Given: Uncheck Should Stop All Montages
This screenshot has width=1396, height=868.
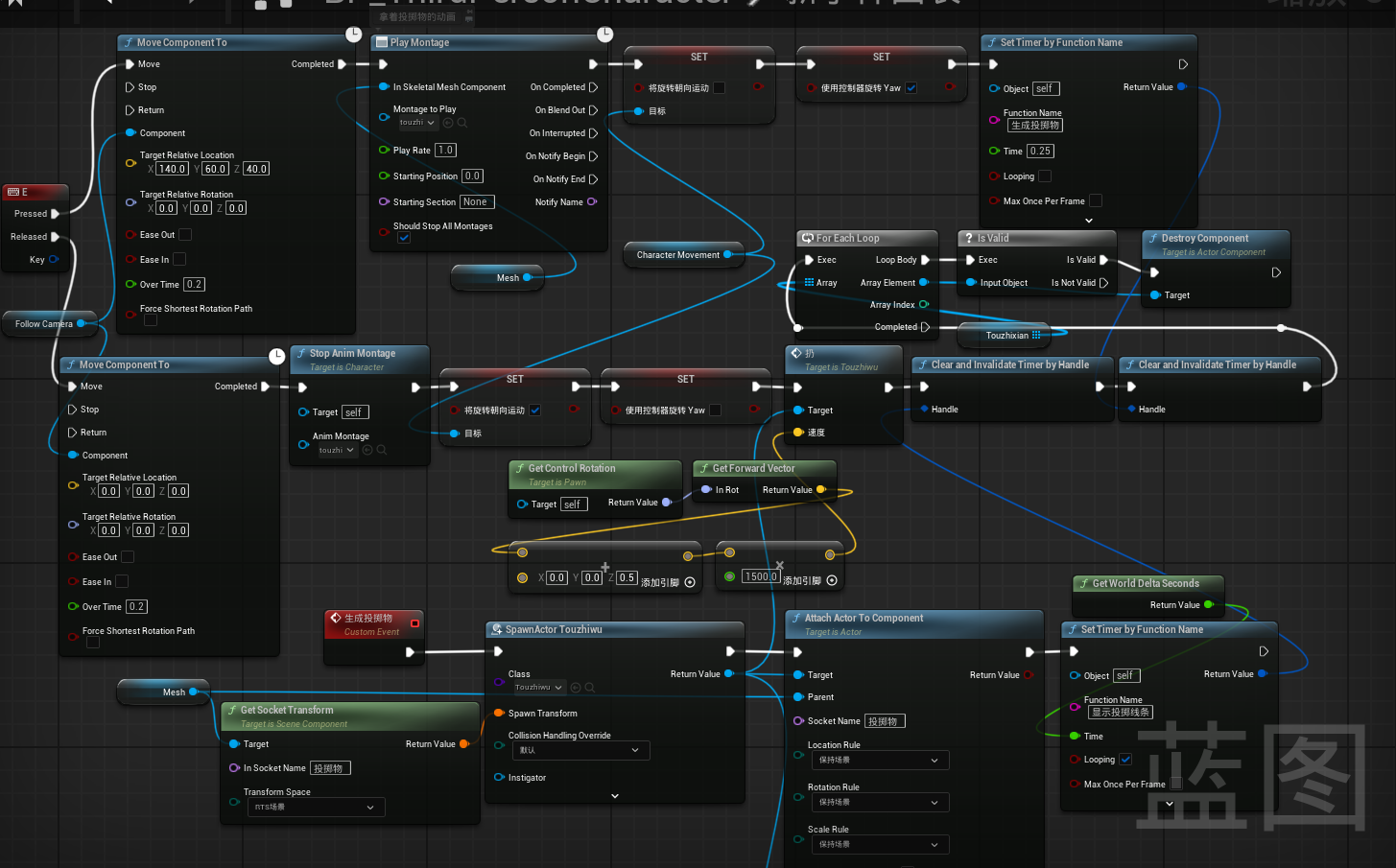Looking at the screenshot, I should (x=404, y=238).
